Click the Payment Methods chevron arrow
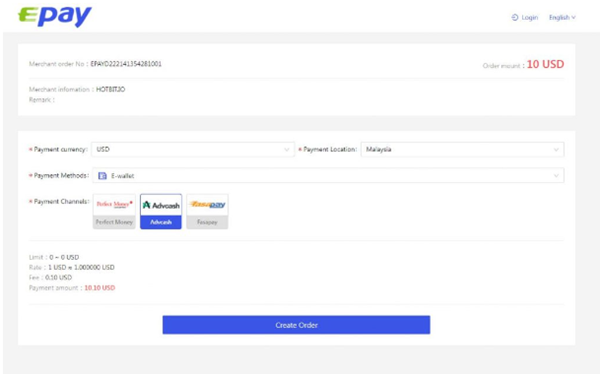 coord(556,176)
